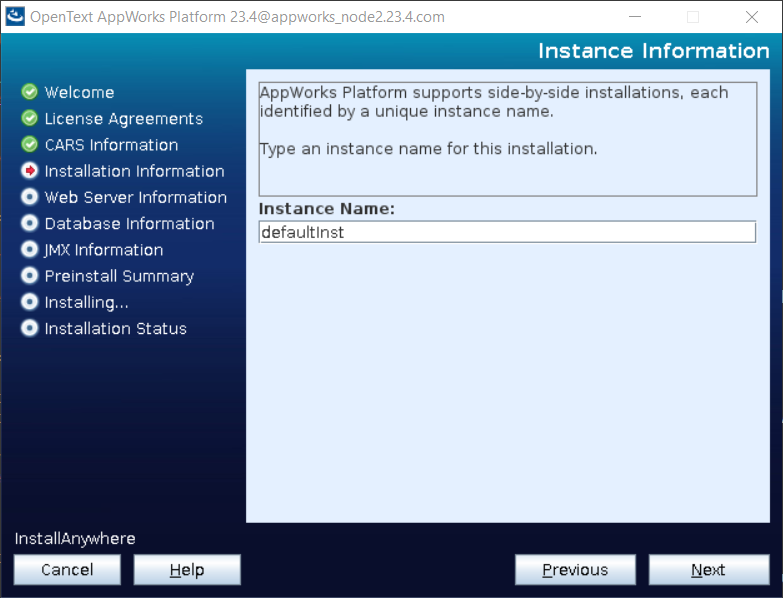Image resolution: width=783 pixels, height=598 pixels.
Task: Click the step icon beside Database Information
Action: click(29, 223)
